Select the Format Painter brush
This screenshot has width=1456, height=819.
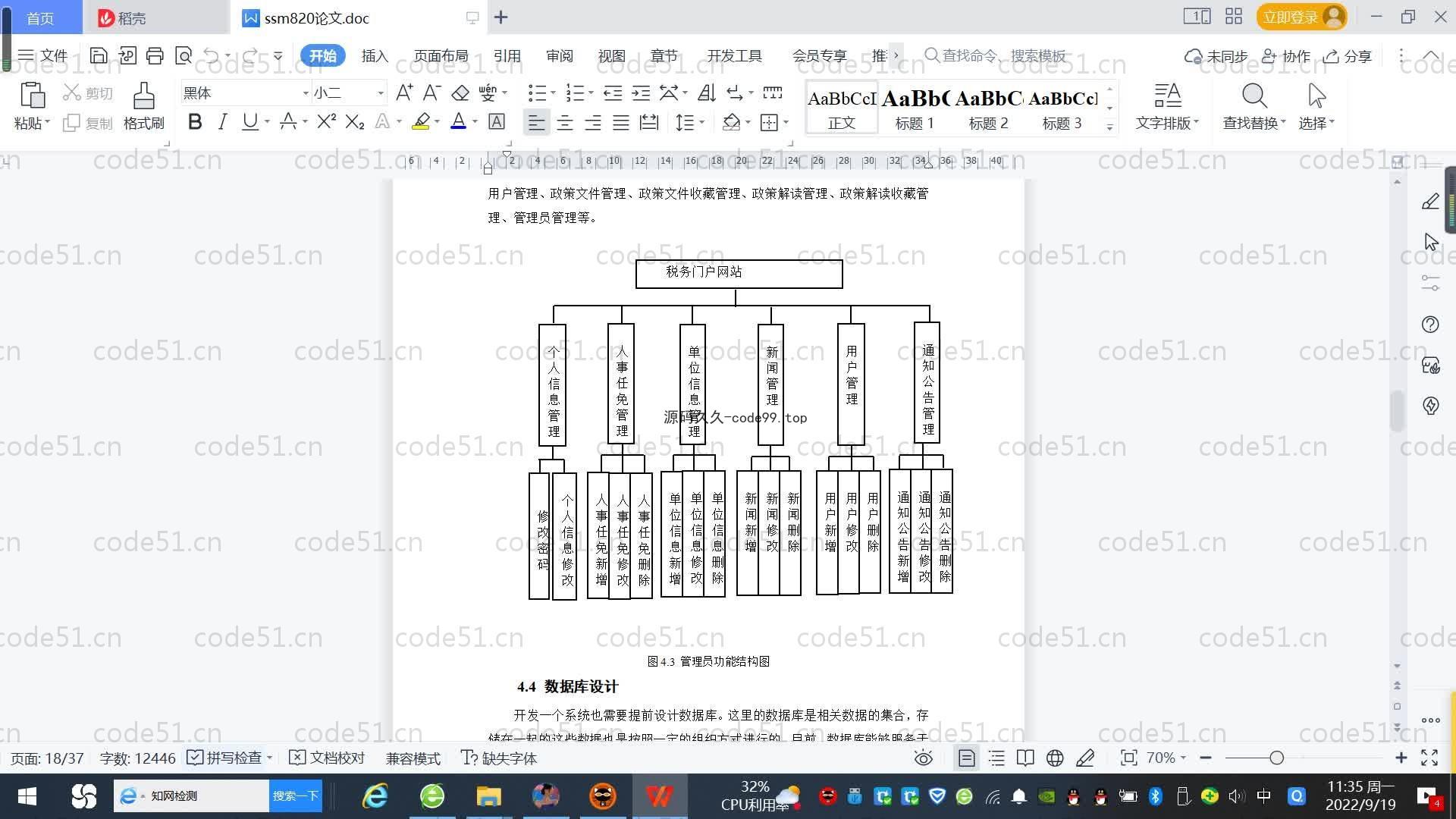(x=143, y=106)
